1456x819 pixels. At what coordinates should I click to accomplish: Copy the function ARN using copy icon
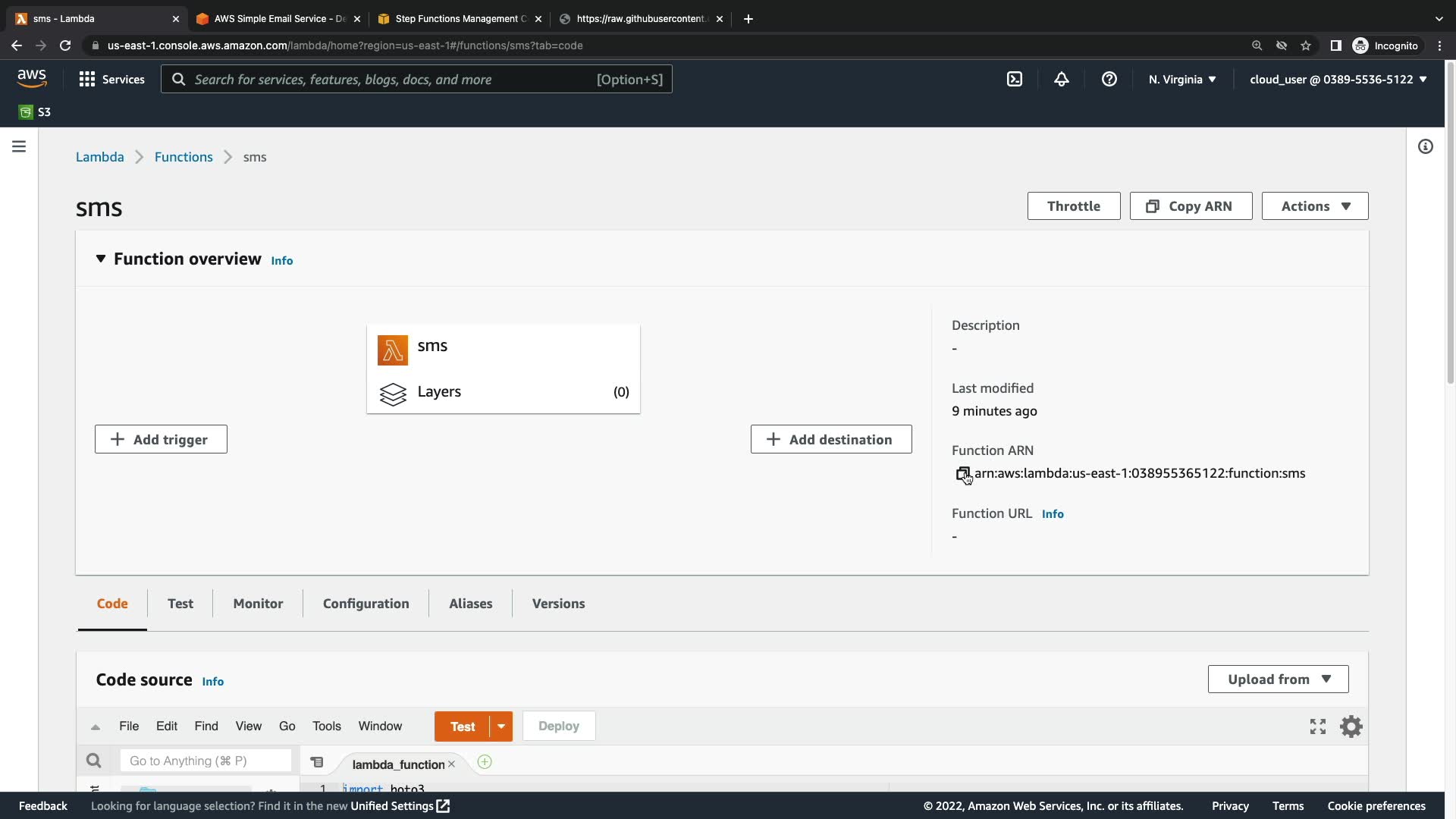(962, 474)
